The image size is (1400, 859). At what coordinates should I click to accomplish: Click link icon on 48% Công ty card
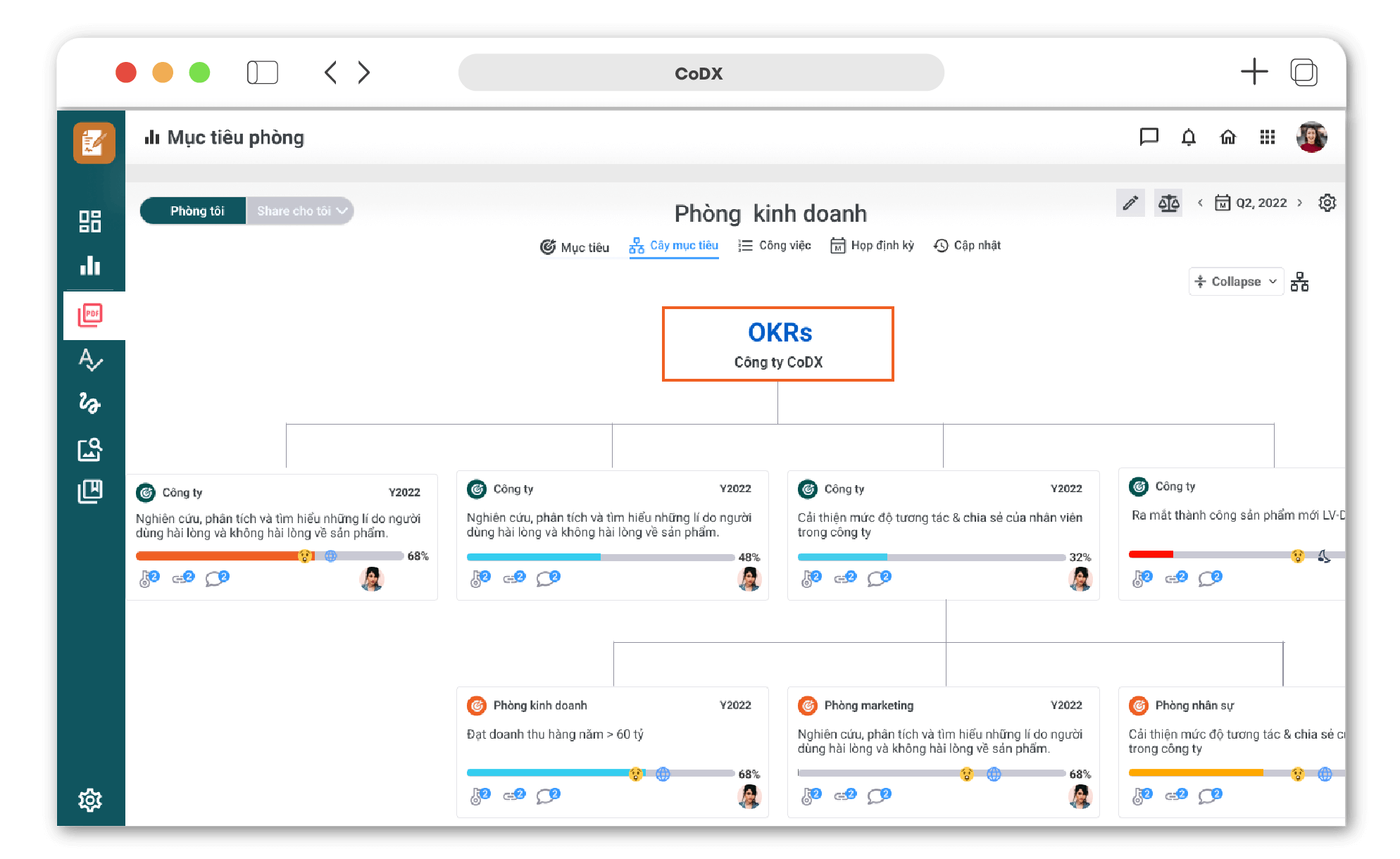[x=514, y=578]
